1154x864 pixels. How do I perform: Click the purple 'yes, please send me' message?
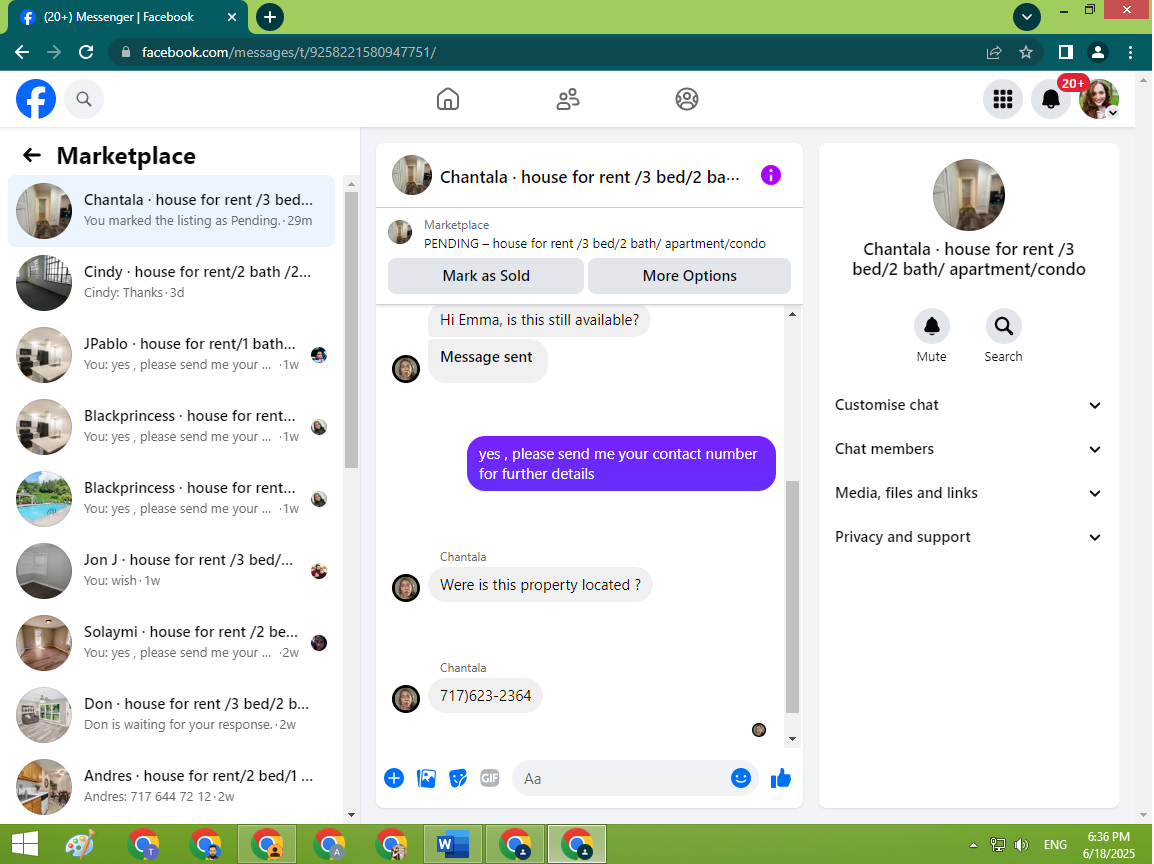pos(620,464)
